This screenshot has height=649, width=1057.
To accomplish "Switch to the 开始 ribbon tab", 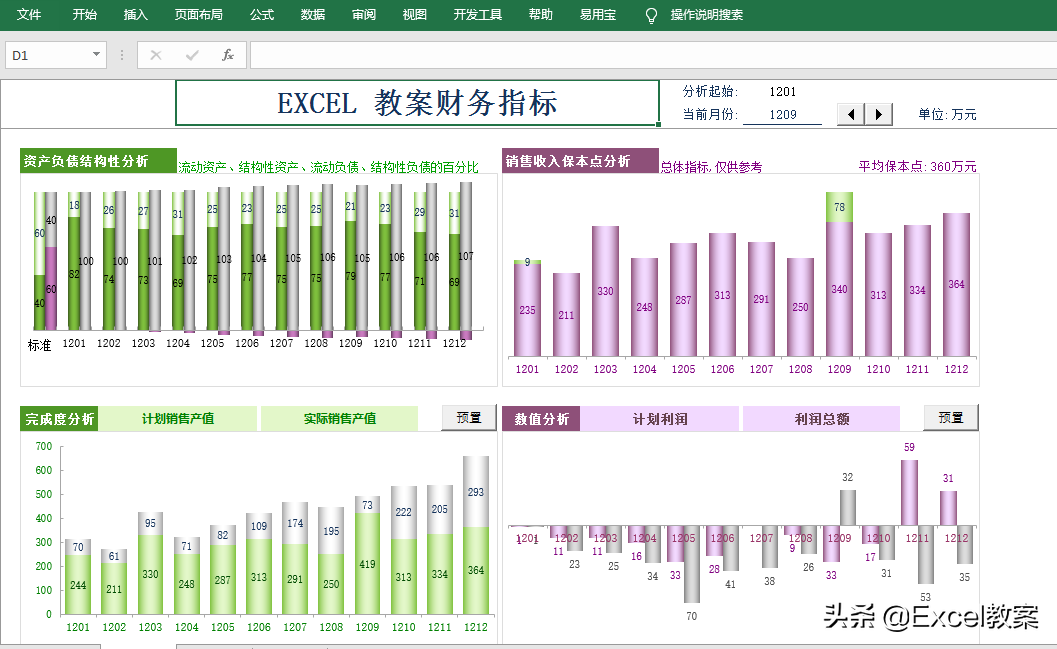I will point(85,14).
